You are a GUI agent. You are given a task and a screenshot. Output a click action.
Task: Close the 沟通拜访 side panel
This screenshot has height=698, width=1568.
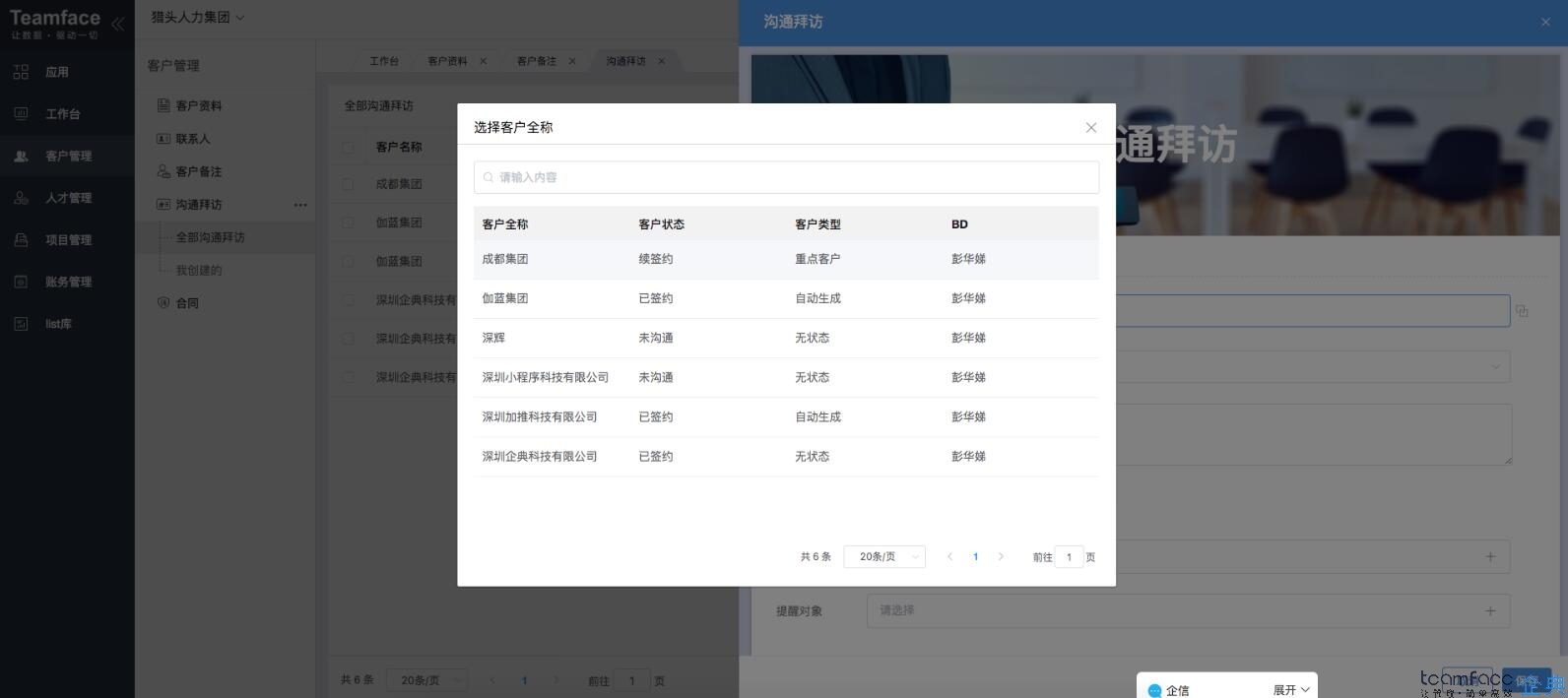coord(1545,22)
